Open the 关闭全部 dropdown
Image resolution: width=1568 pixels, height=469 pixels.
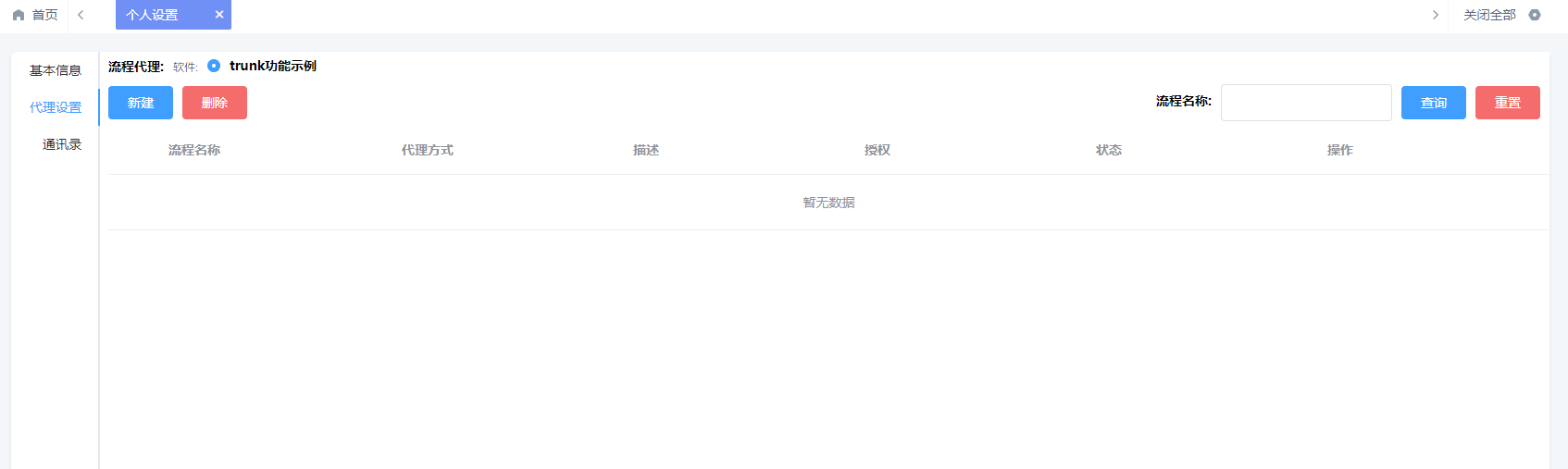[x=1488, y=15]
